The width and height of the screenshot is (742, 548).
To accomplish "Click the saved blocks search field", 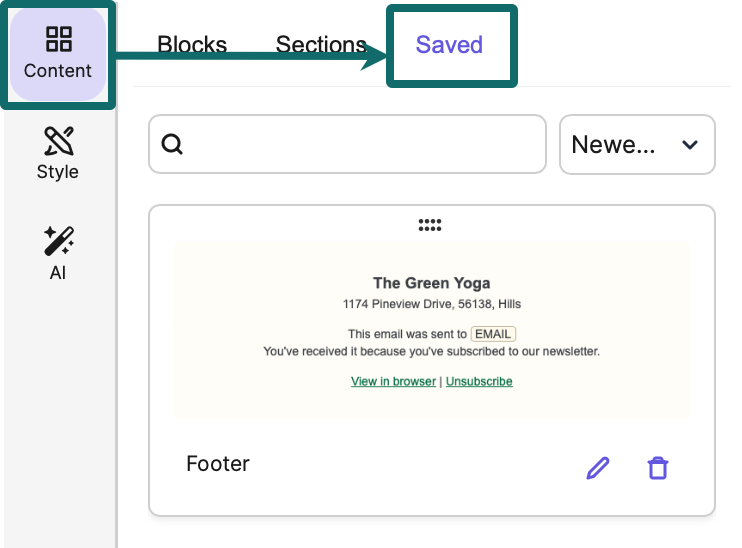I will [360, 145].
